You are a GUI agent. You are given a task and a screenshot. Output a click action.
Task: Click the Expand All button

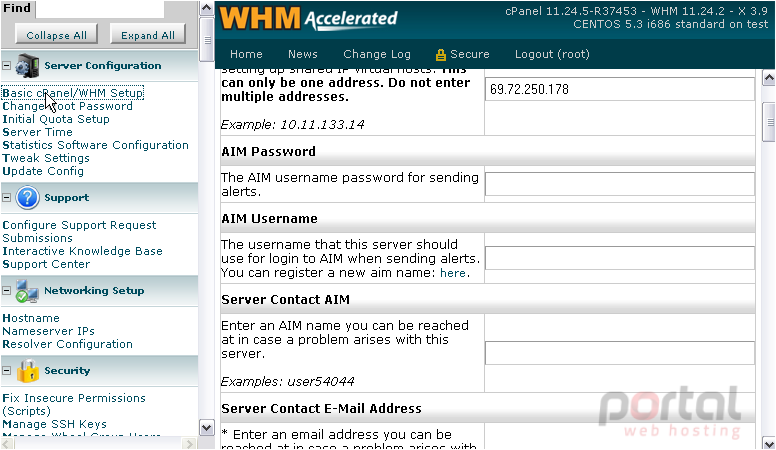(147, 35)
